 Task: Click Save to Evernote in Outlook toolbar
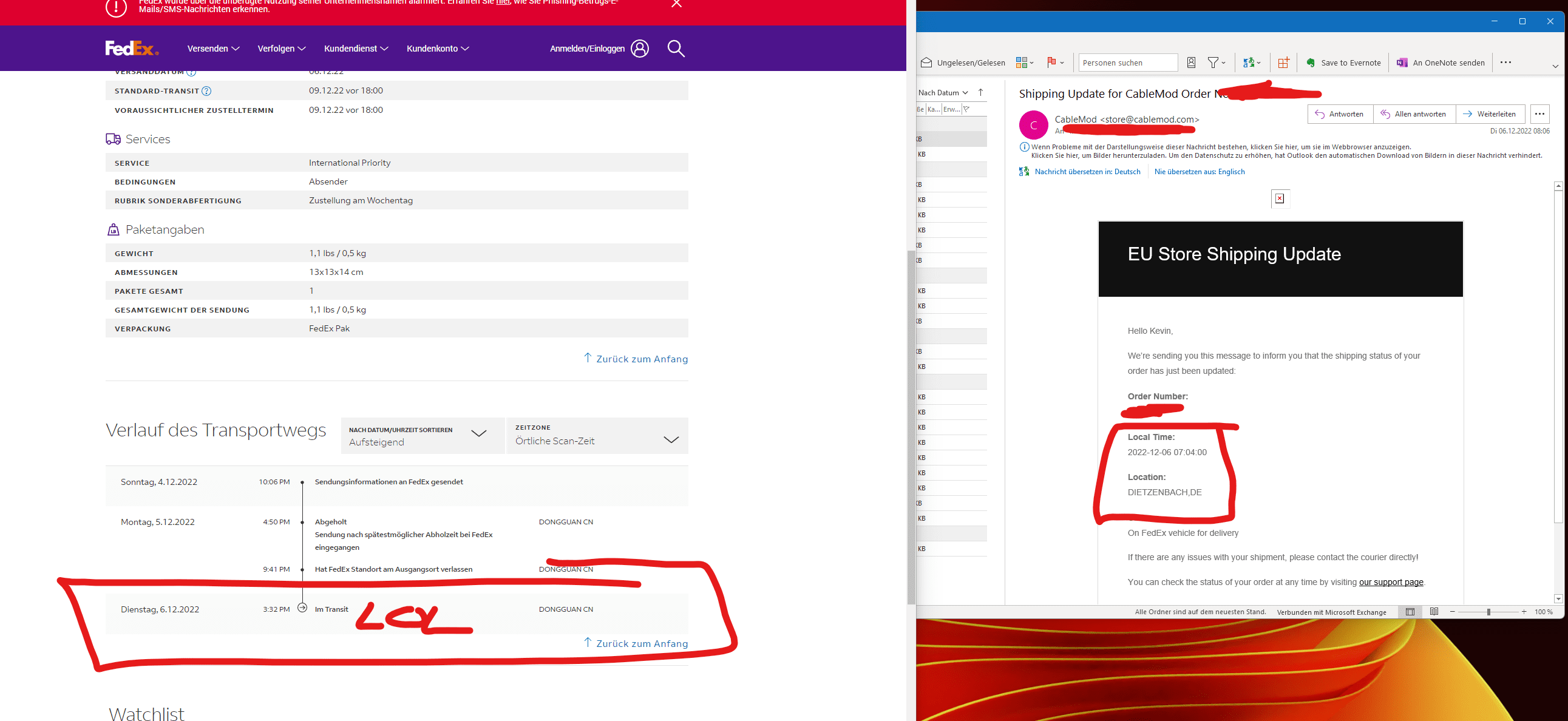click(x=1343, y=62)
